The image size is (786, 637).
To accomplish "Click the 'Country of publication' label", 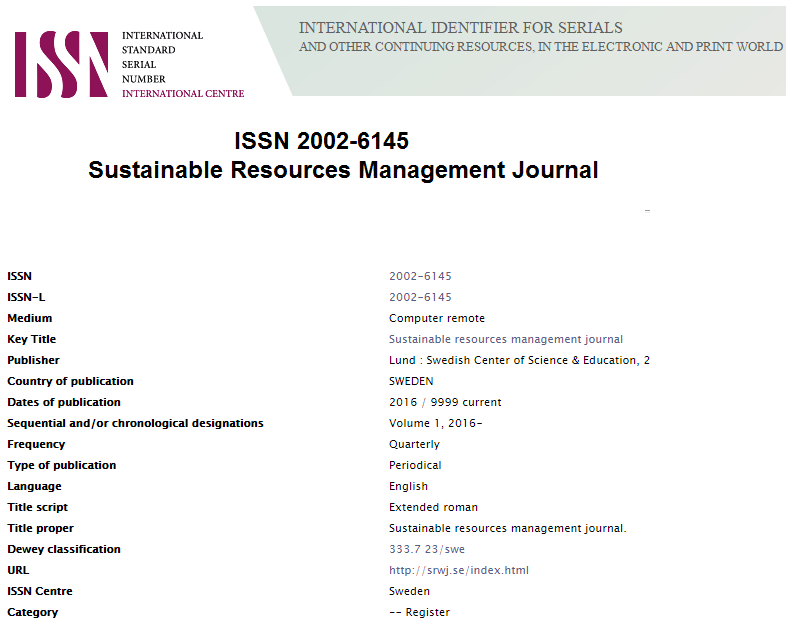I will point(70,381).
